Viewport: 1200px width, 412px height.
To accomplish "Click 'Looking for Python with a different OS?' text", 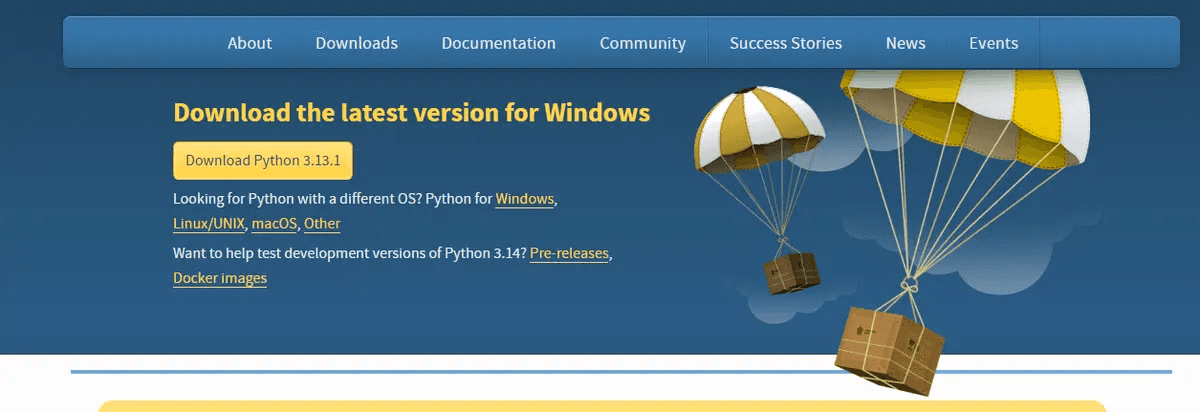I will coord(297,199).
